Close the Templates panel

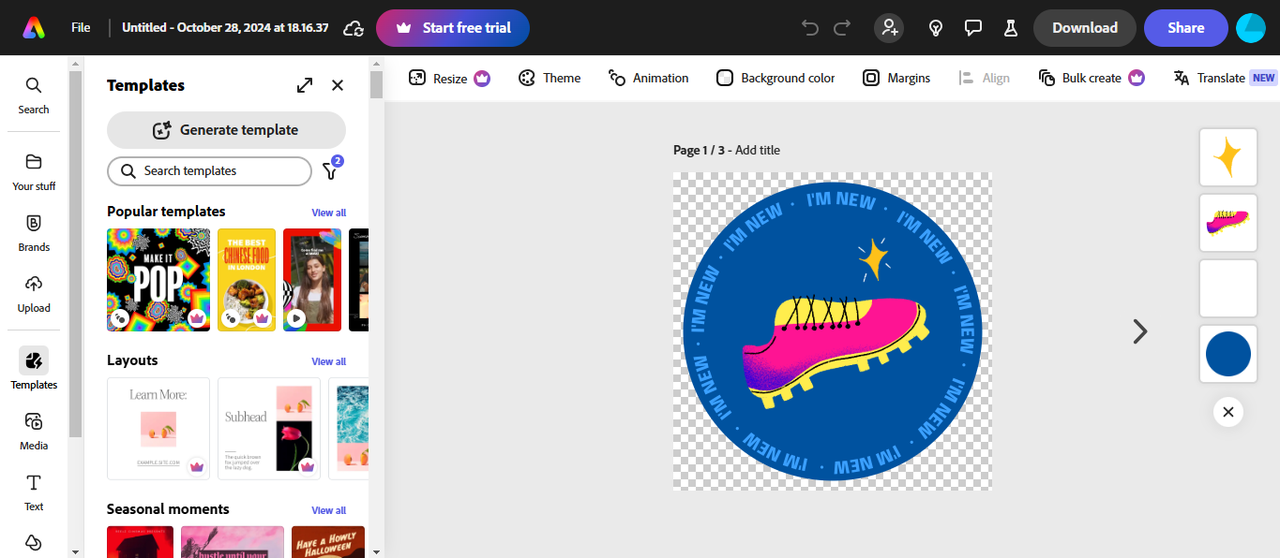pyautogui.click(x=338, y=85)
